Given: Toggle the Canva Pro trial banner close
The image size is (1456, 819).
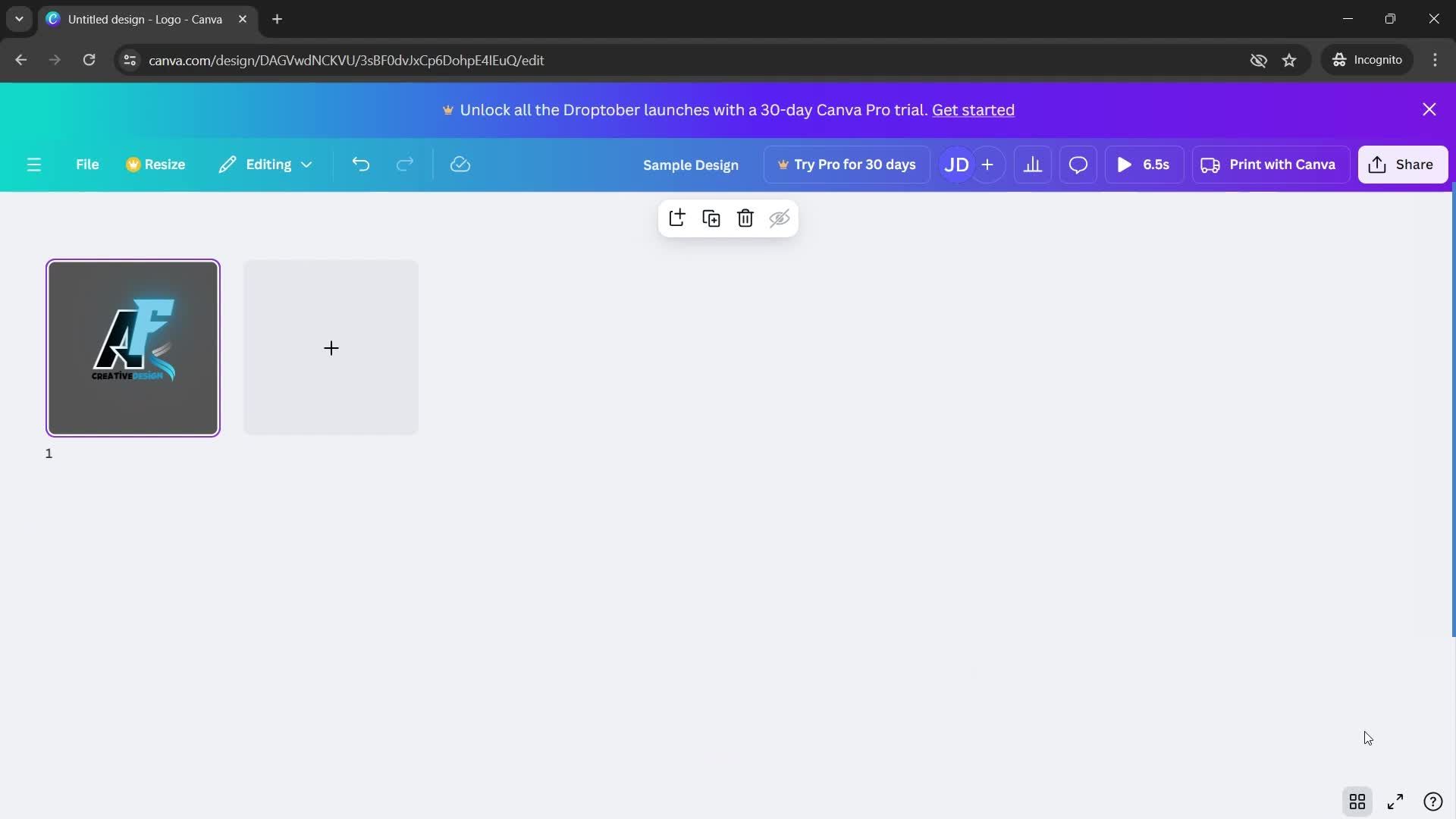Looking at the screenshot, I should point(1429,110).
